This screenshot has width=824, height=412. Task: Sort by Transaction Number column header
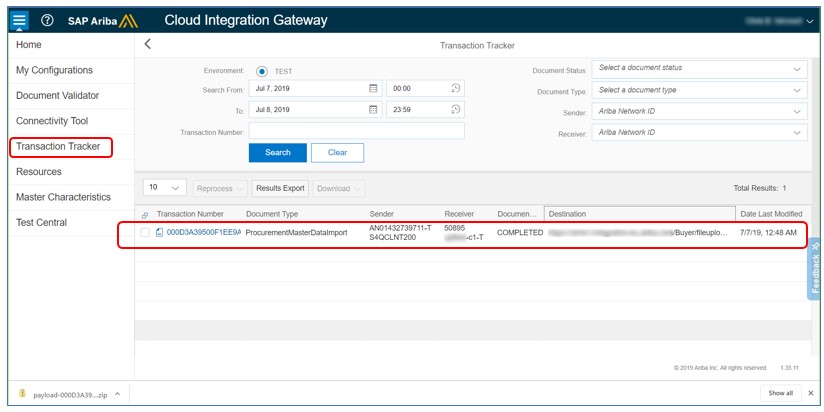[x=190, y=214]
